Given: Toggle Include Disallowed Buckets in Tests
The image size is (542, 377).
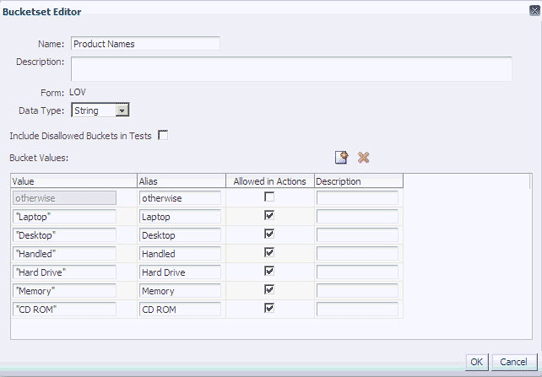Looking at the screenshot, I should point(163,135).
